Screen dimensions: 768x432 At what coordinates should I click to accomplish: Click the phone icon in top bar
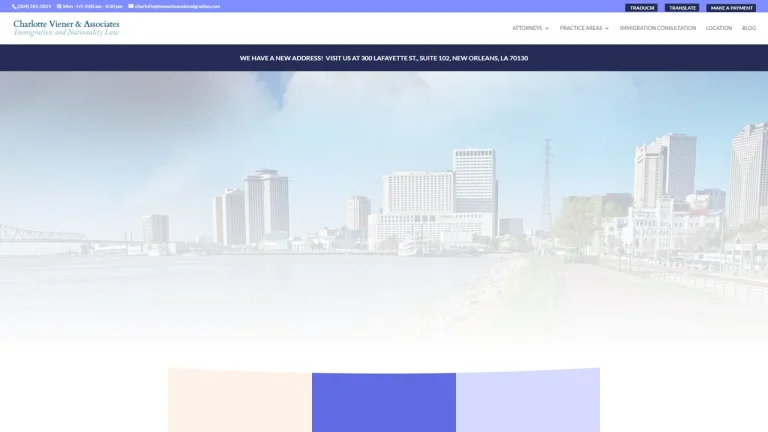14,6
